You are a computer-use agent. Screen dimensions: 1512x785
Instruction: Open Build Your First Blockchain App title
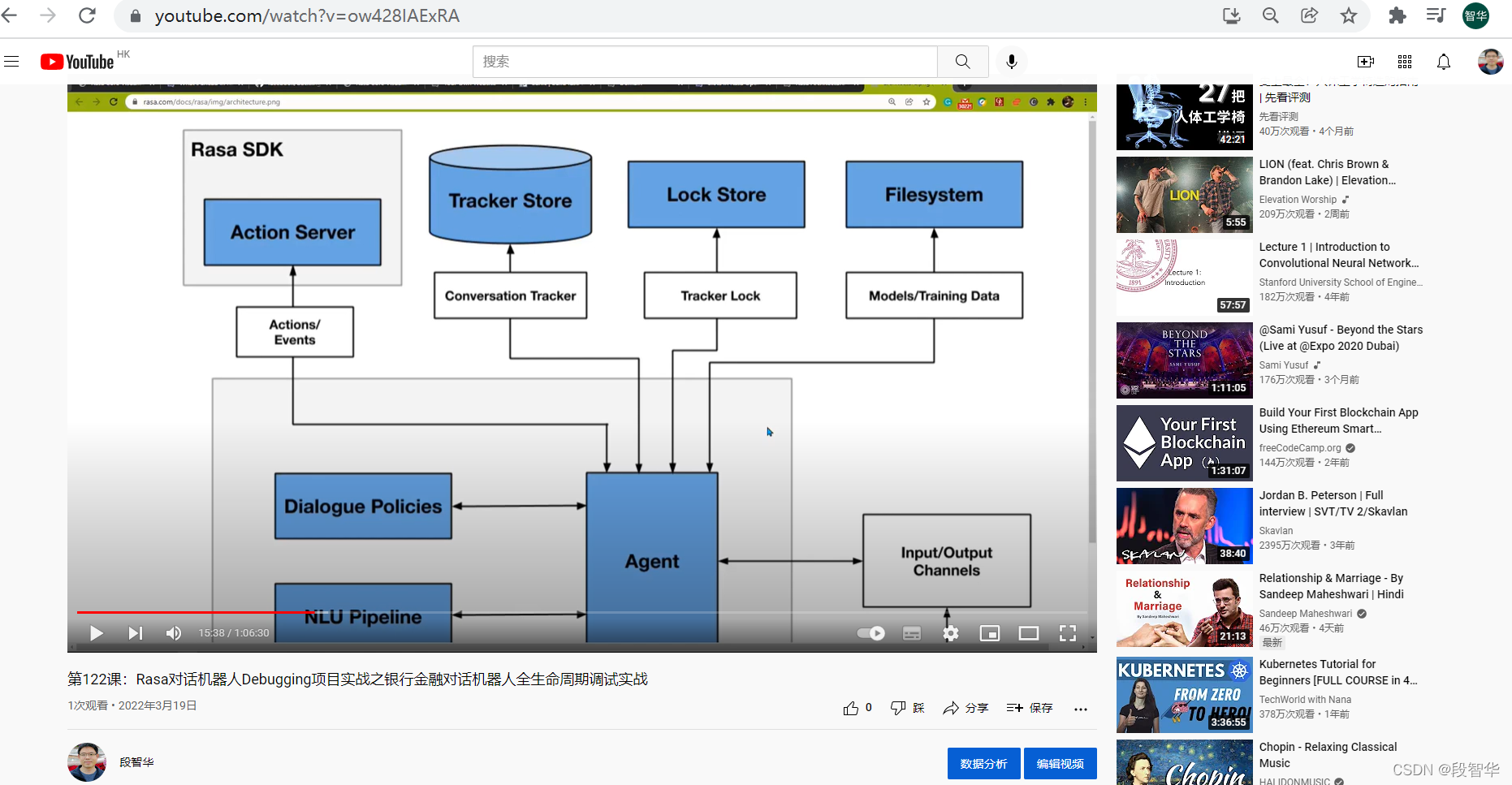tap(1339, 421)
